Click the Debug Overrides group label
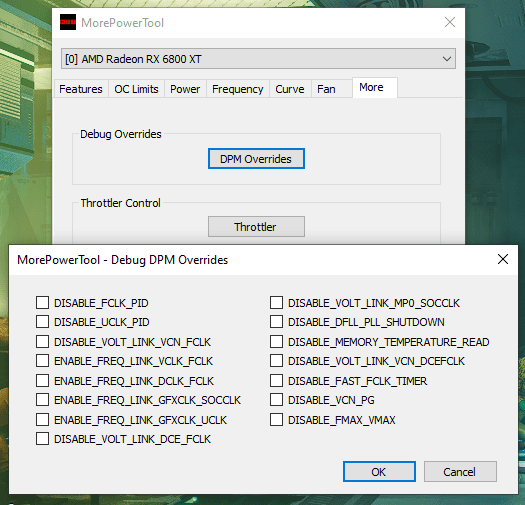This screenshot has height=505, width=525. 121,134
